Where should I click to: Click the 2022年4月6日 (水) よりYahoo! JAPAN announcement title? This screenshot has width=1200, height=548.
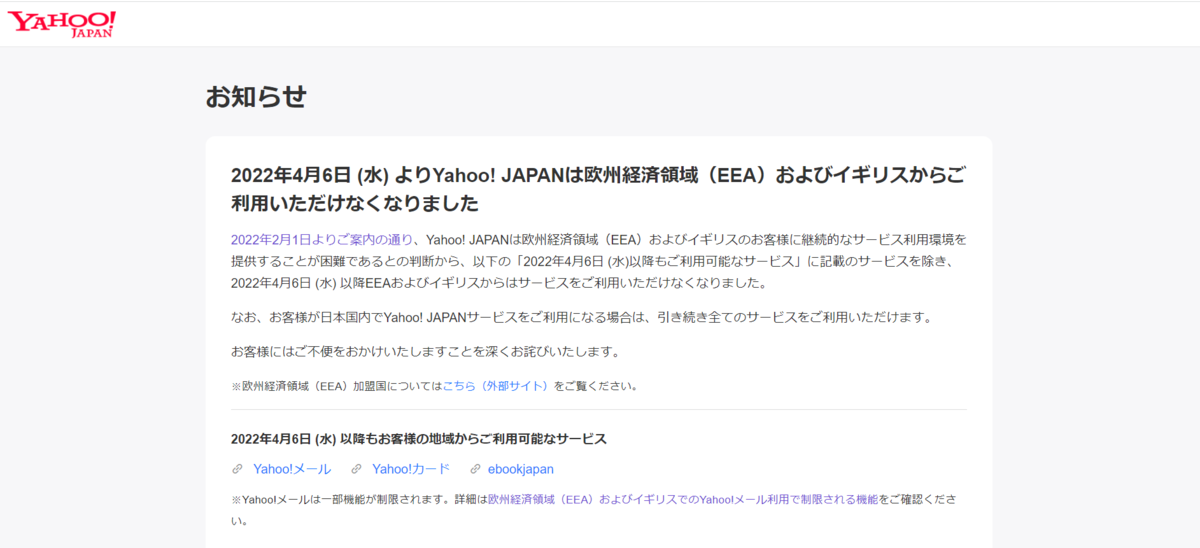click(x=598, y=189)
